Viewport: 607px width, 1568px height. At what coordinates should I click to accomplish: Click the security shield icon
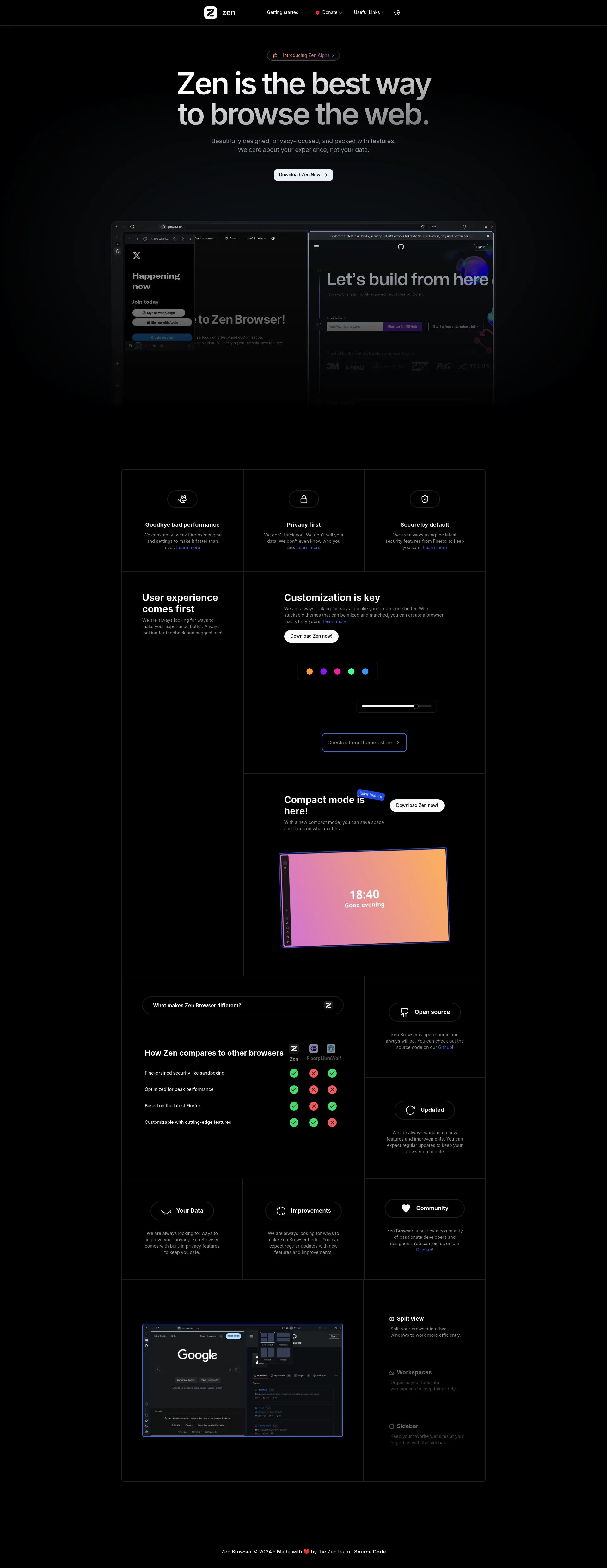point(425,499)
